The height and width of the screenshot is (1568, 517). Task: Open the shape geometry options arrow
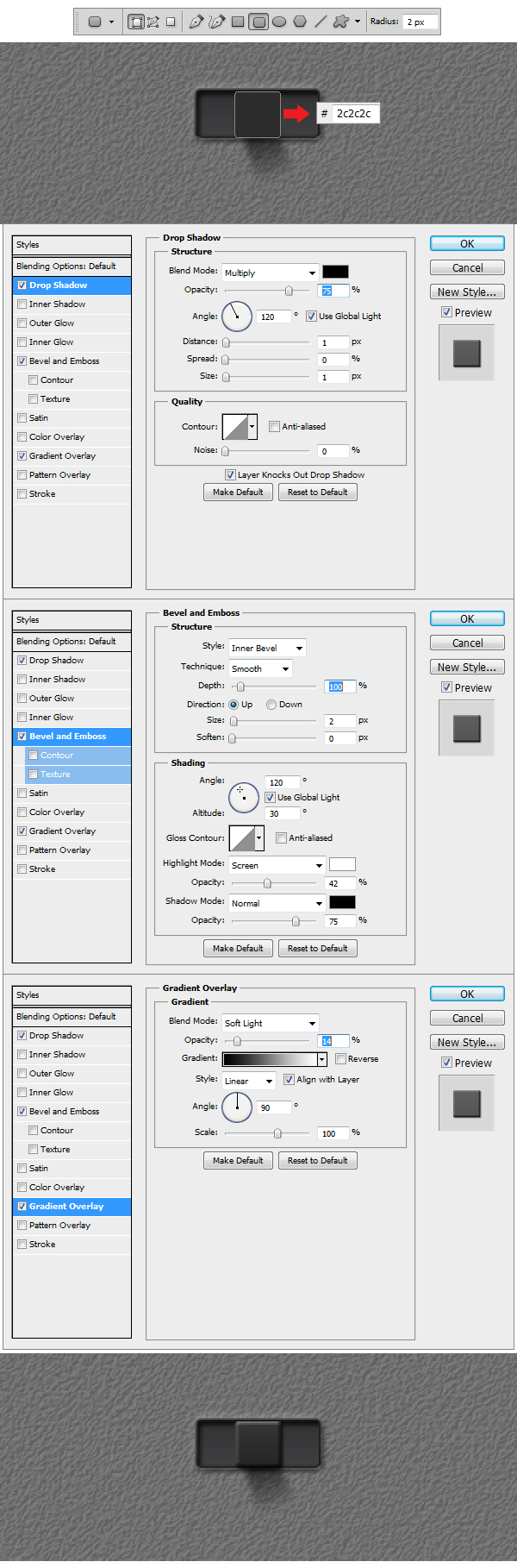coord(358,22)
